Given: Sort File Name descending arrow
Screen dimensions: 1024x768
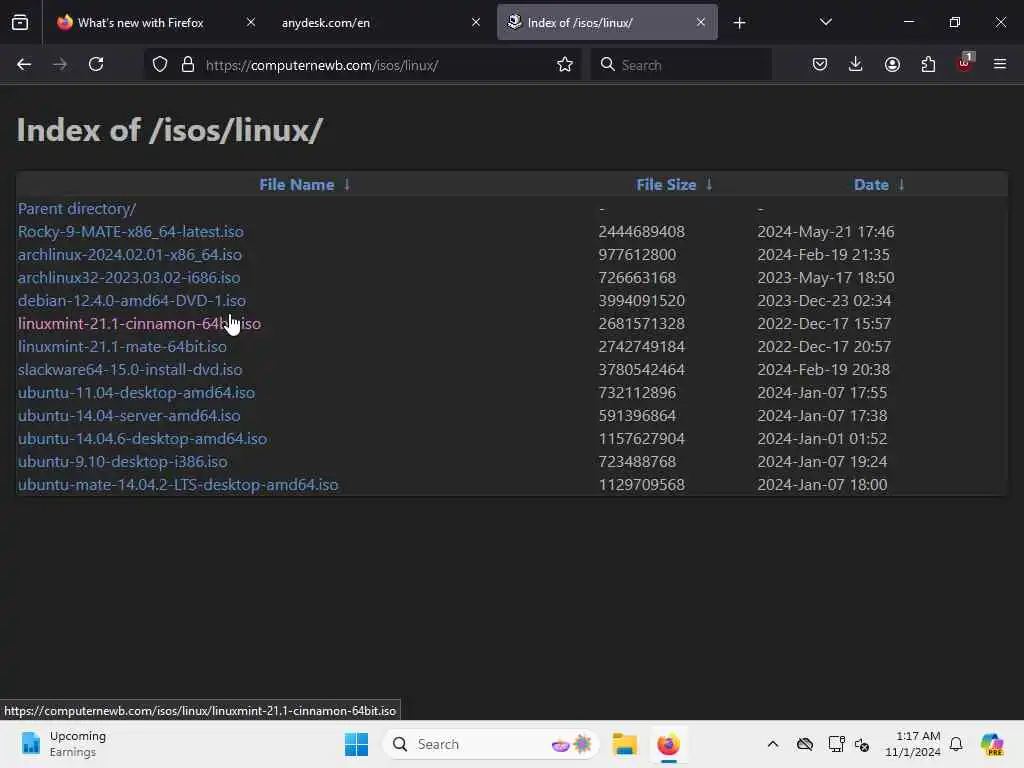Looking at the screenshot, I should [347, 185].
